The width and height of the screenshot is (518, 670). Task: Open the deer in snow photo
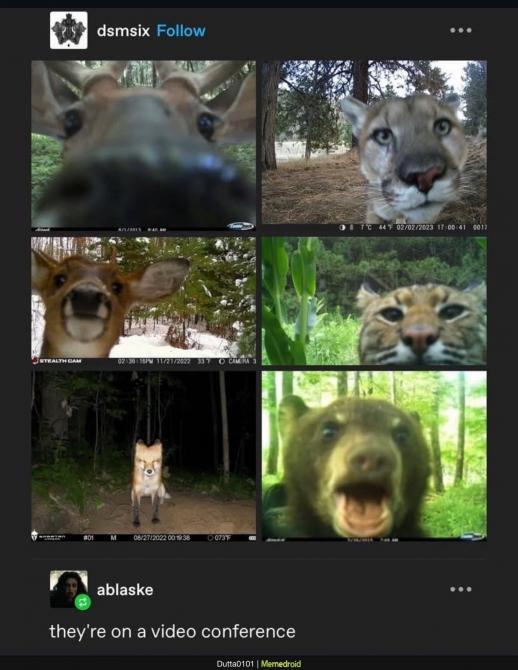144,301
